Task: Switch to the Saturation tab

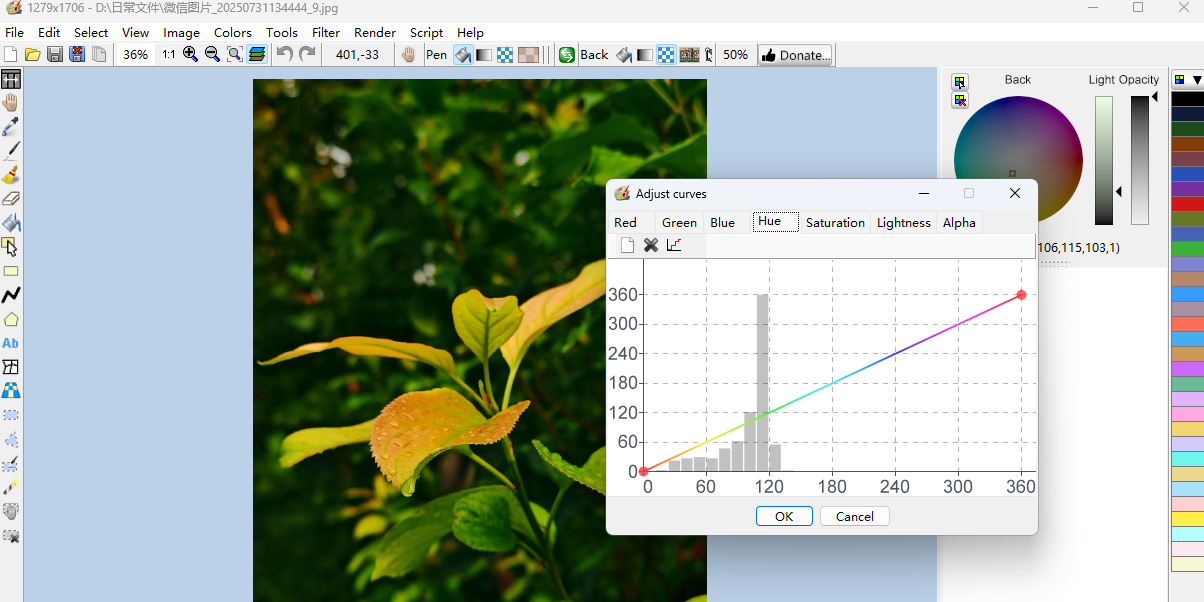Action: (x=835, y=222)
